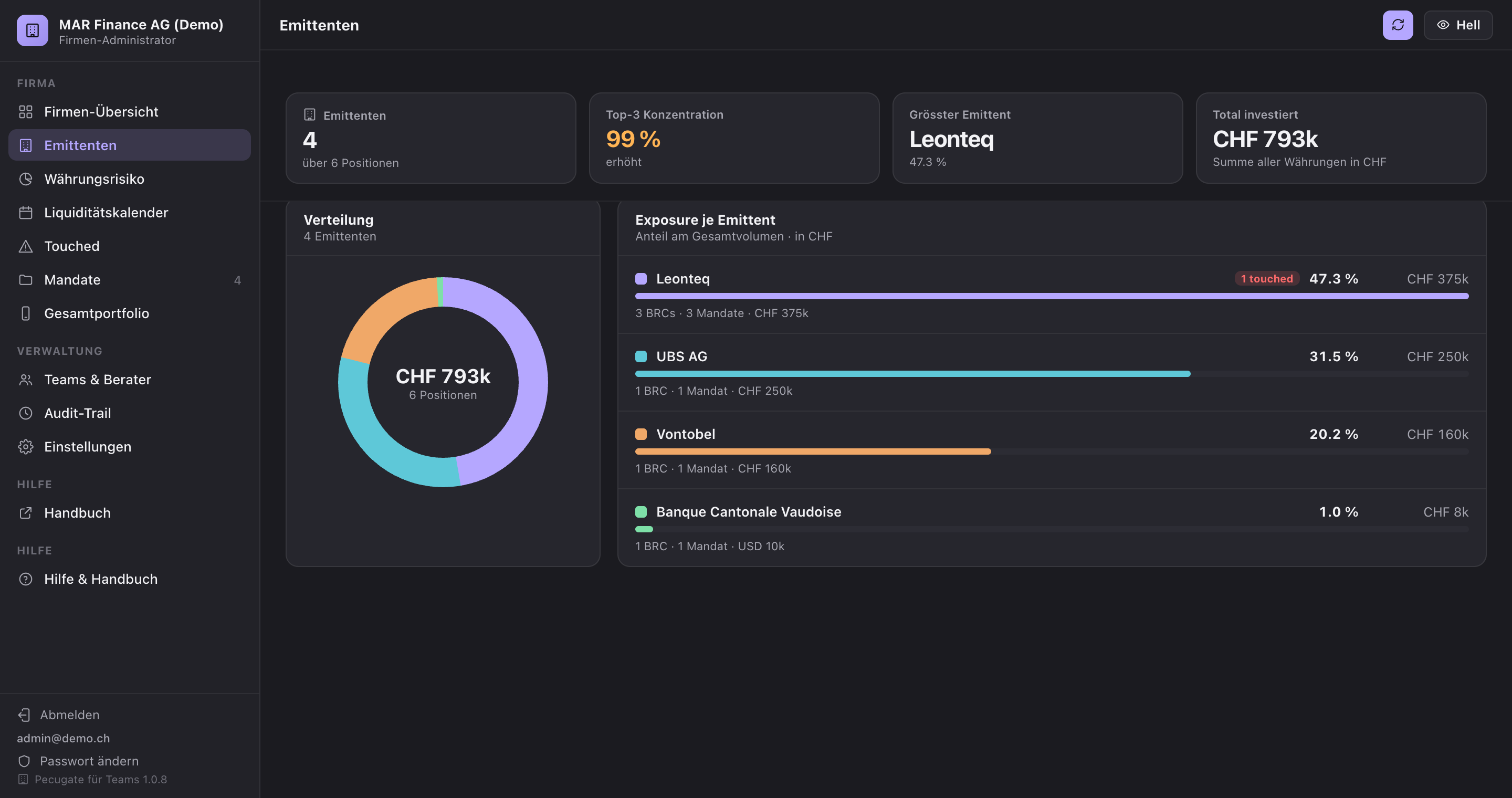Click the Mandate folder icon
The width and height of the screenshot is (1512, 798).
click(x=26, y=280)
